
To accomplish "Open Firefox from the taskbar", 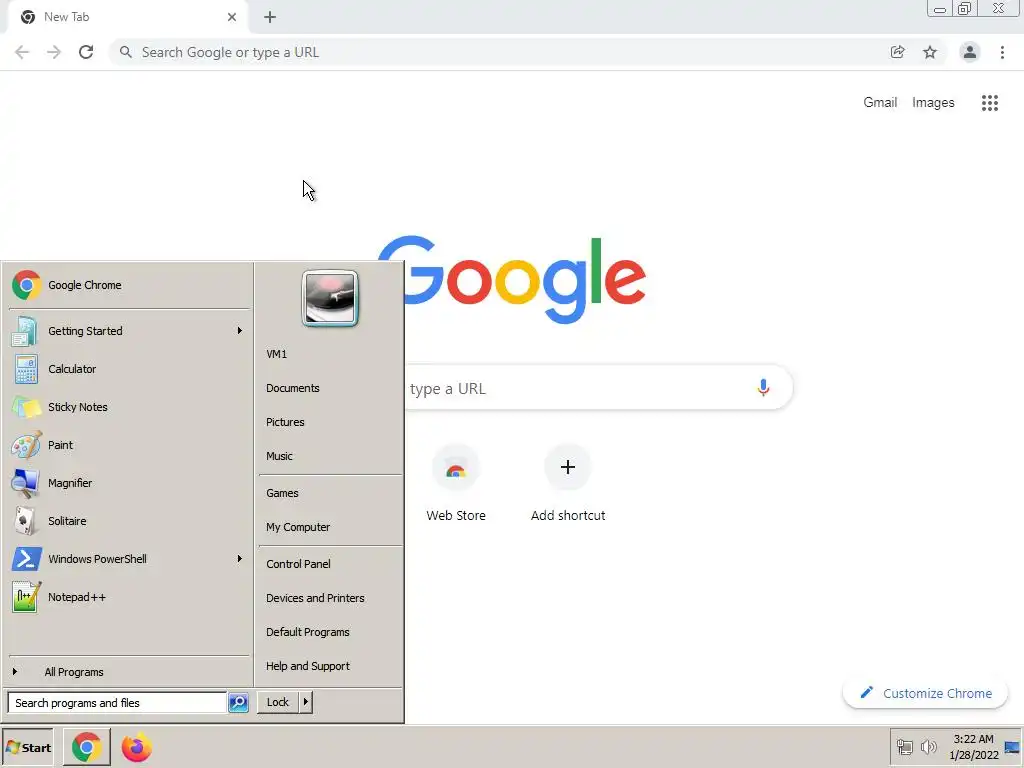I will [x=136, y=747].
